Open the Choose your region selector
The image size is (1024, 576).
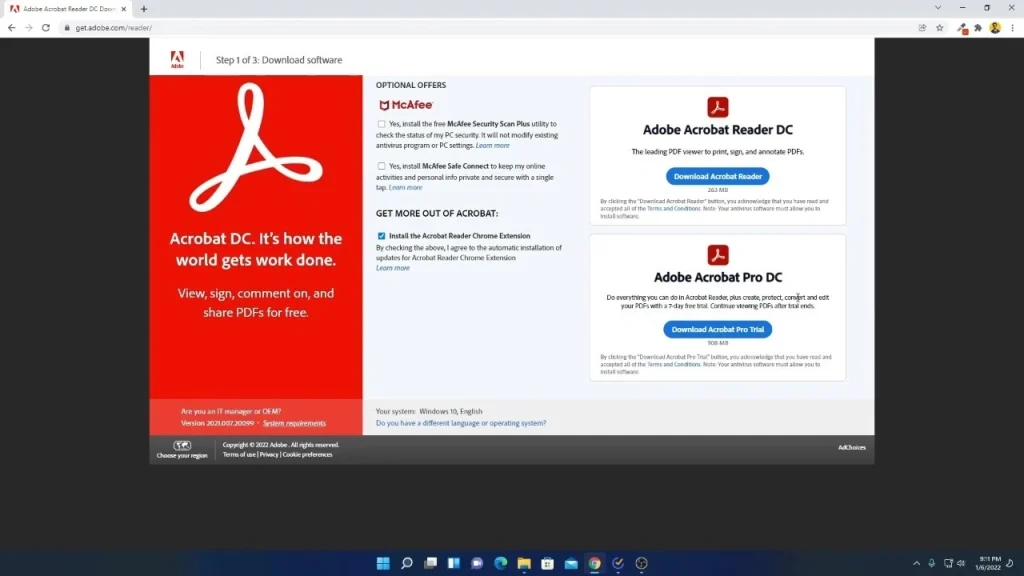(180, 451)
